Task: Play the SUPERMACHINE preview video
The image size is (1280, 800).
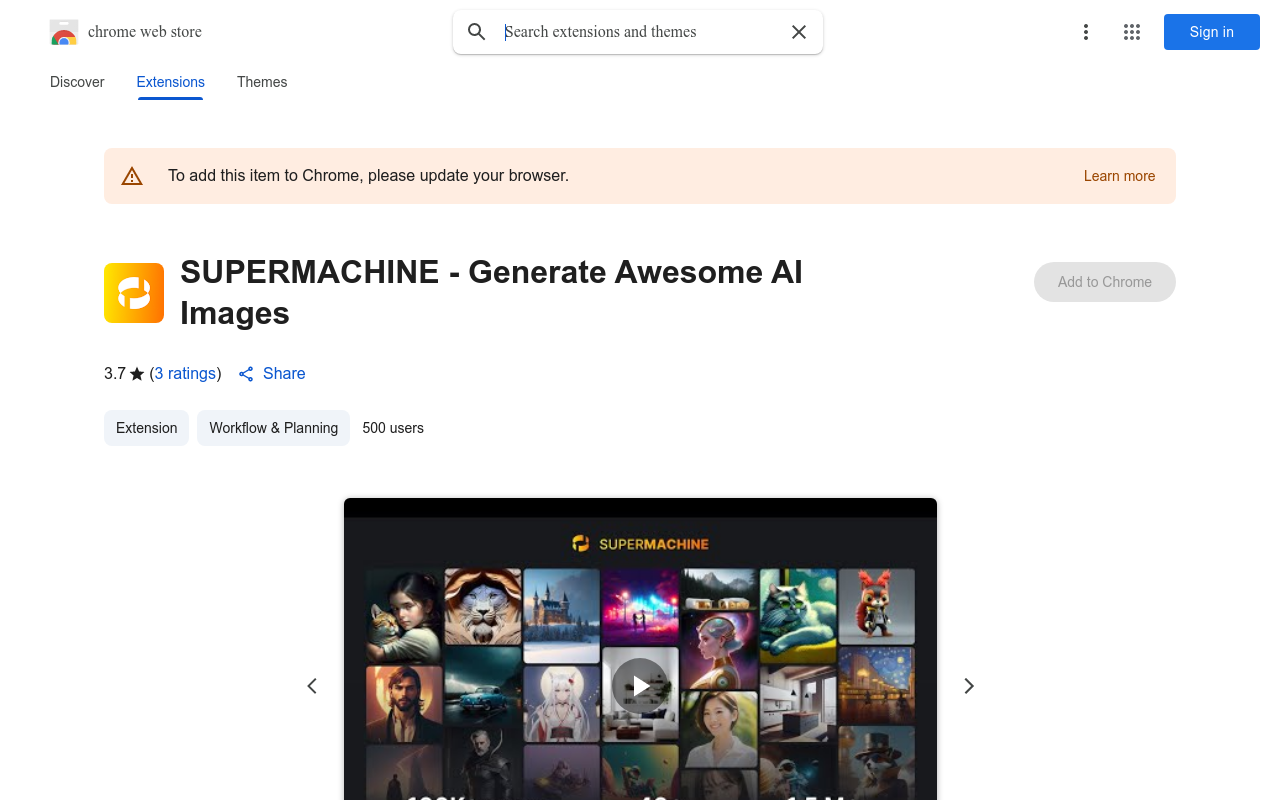Action: coord(640,686)
